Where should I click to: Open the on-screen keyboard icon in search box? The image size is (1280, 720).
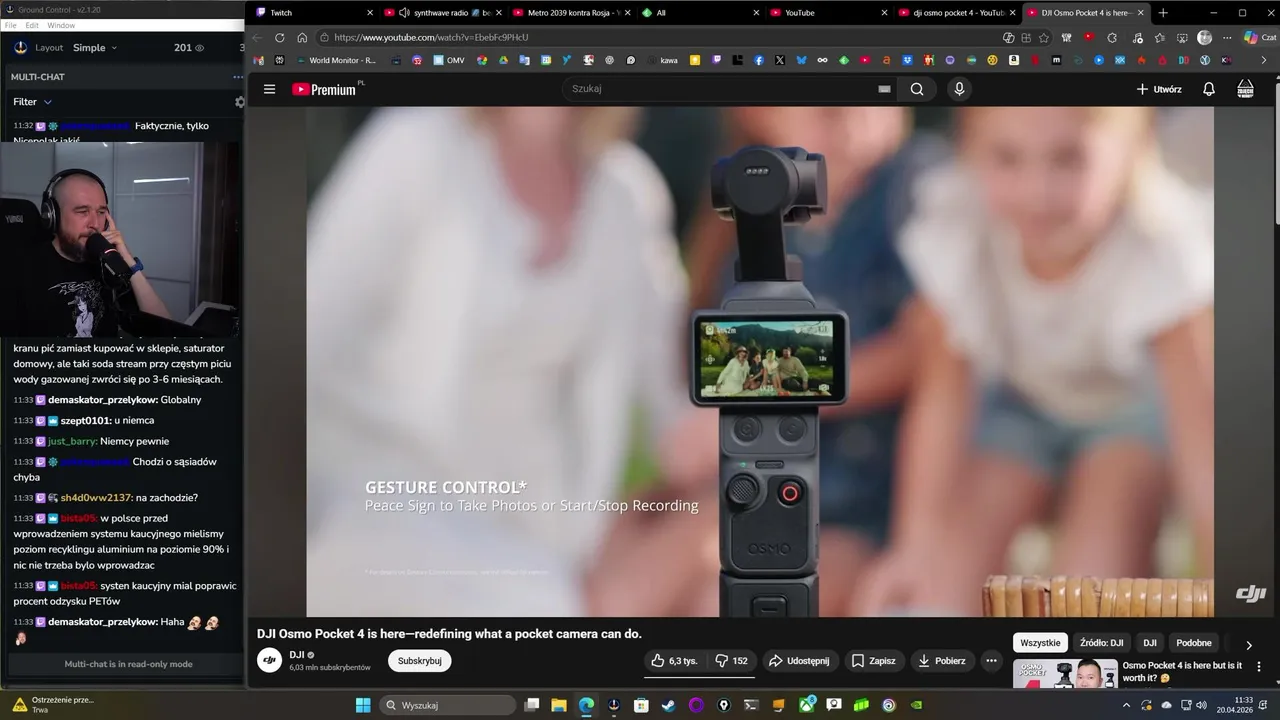click(884, 89)
